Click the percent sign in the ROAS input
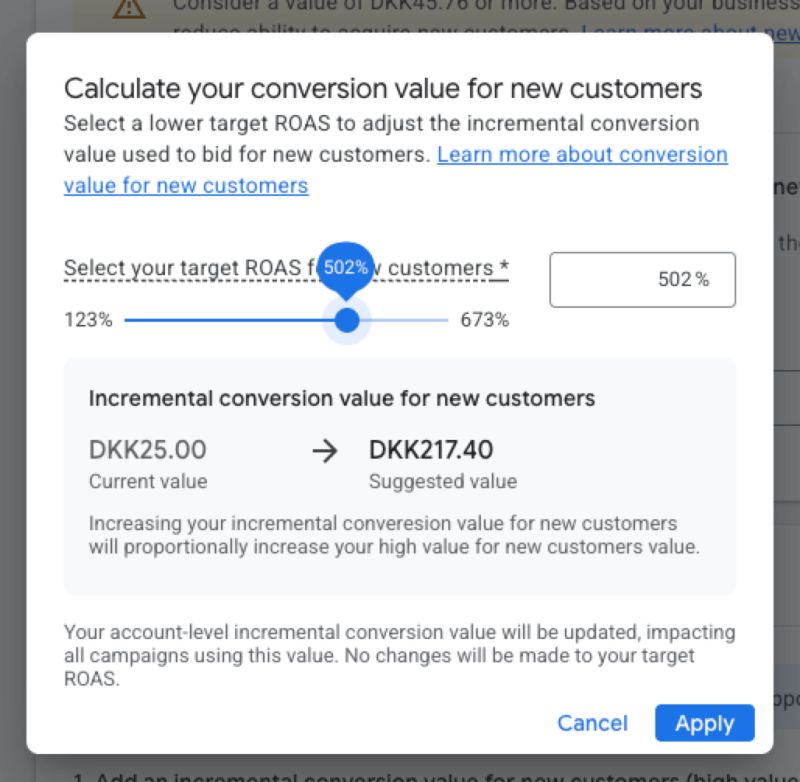 pos(703,279)
